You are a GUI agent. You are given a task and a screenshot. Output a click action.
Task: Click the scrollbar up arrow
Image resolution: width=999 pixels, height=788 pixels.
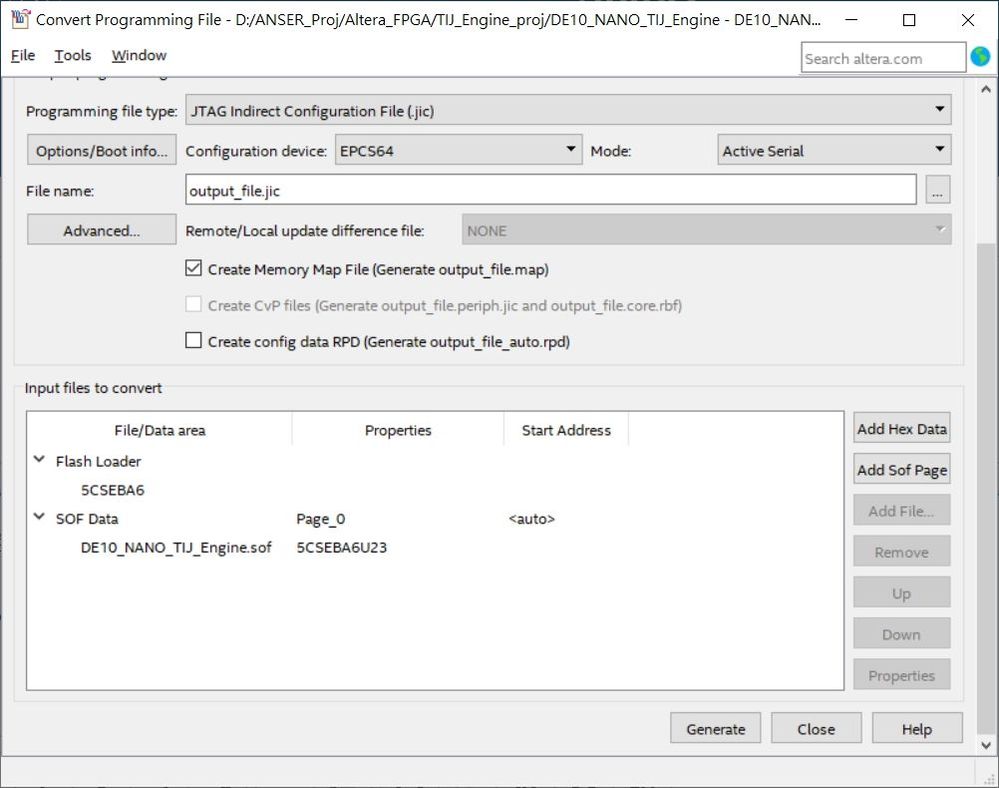(986, 90)
